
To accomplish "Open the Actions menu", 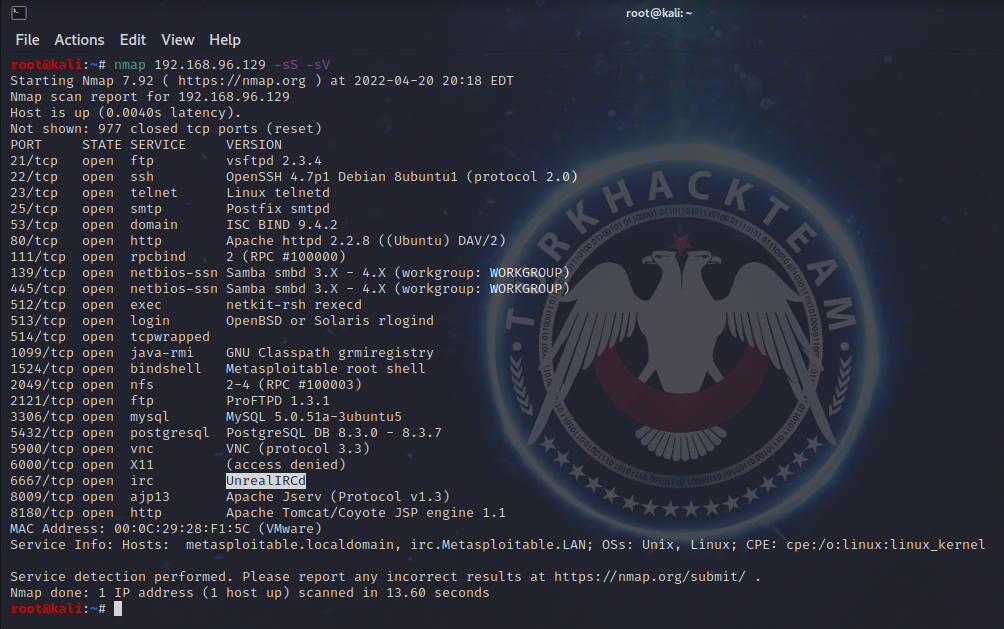I will [79, 40].
